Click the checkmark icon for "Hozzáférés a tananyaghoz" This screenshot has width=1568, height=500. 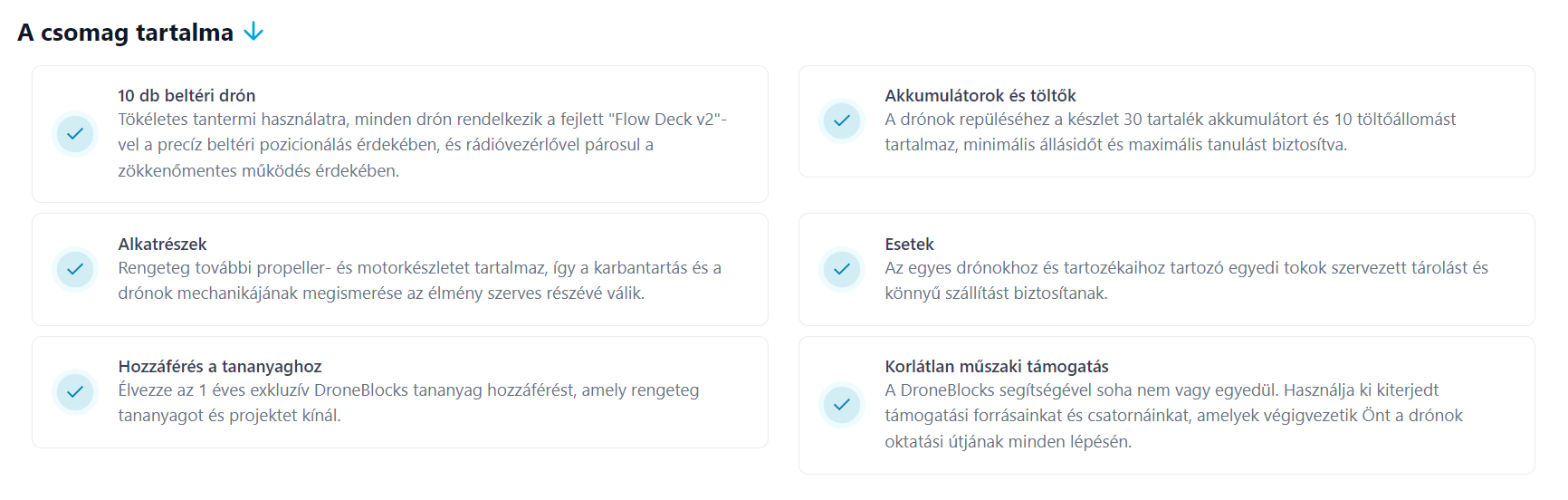coord(75,391)
